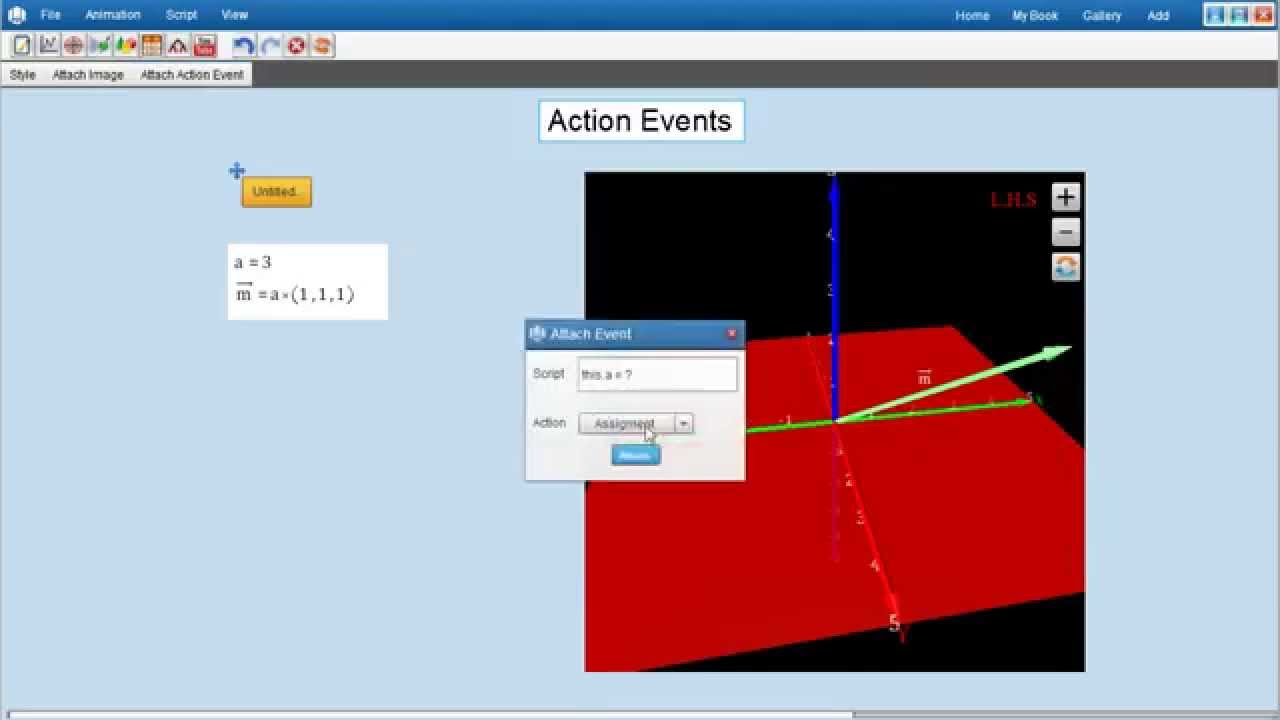Select the Attach Image option
Screen dimensions: 1280x720
pos(88,75)
